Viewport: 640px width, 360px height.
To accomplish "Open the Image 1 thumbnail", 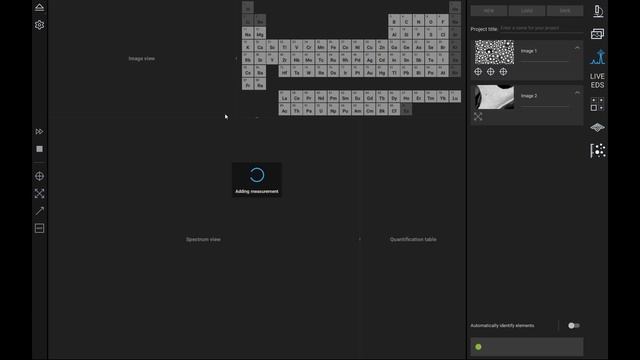I will 494,52.
